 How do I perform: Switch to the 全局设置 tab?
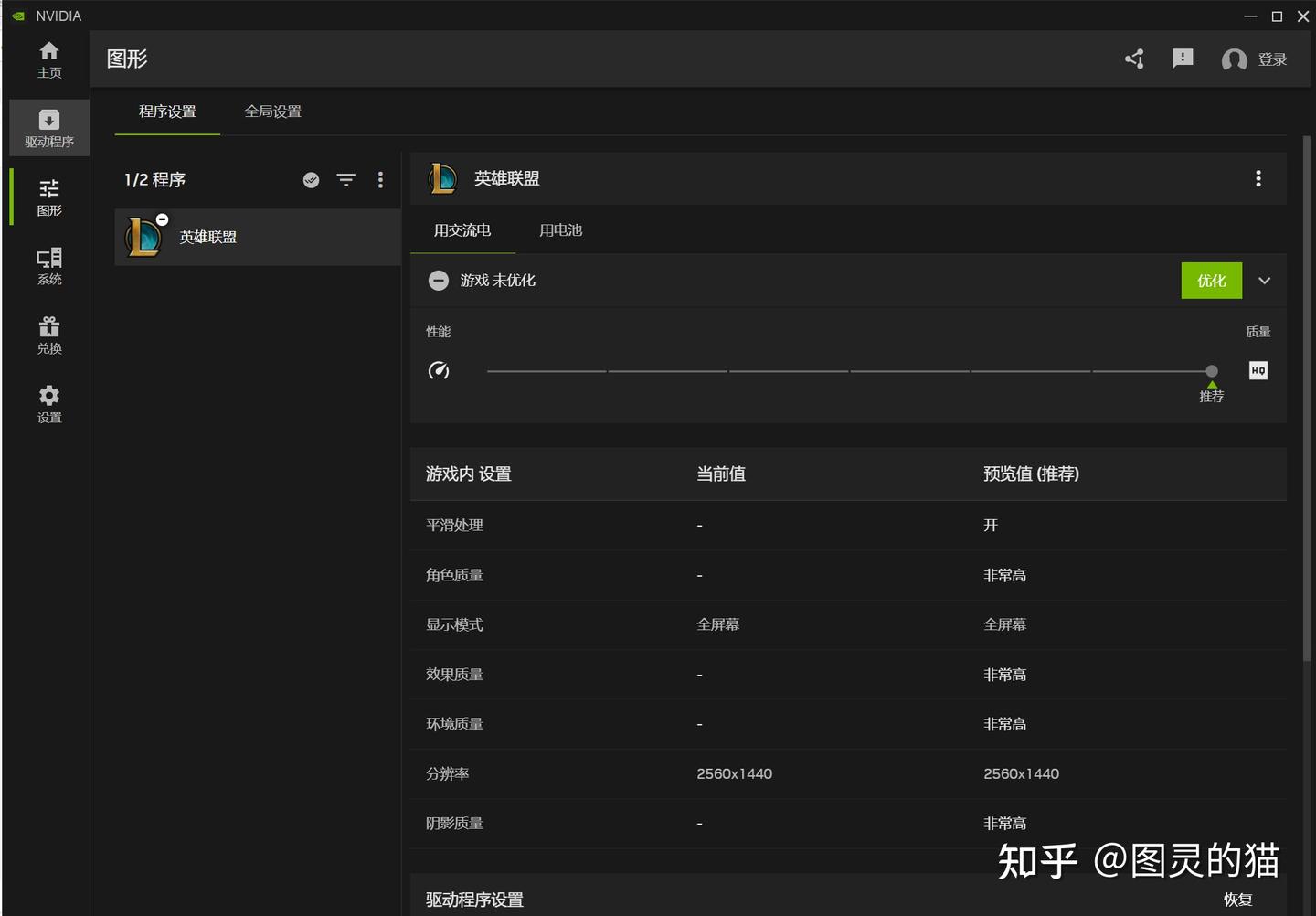[x=272, y=112]
